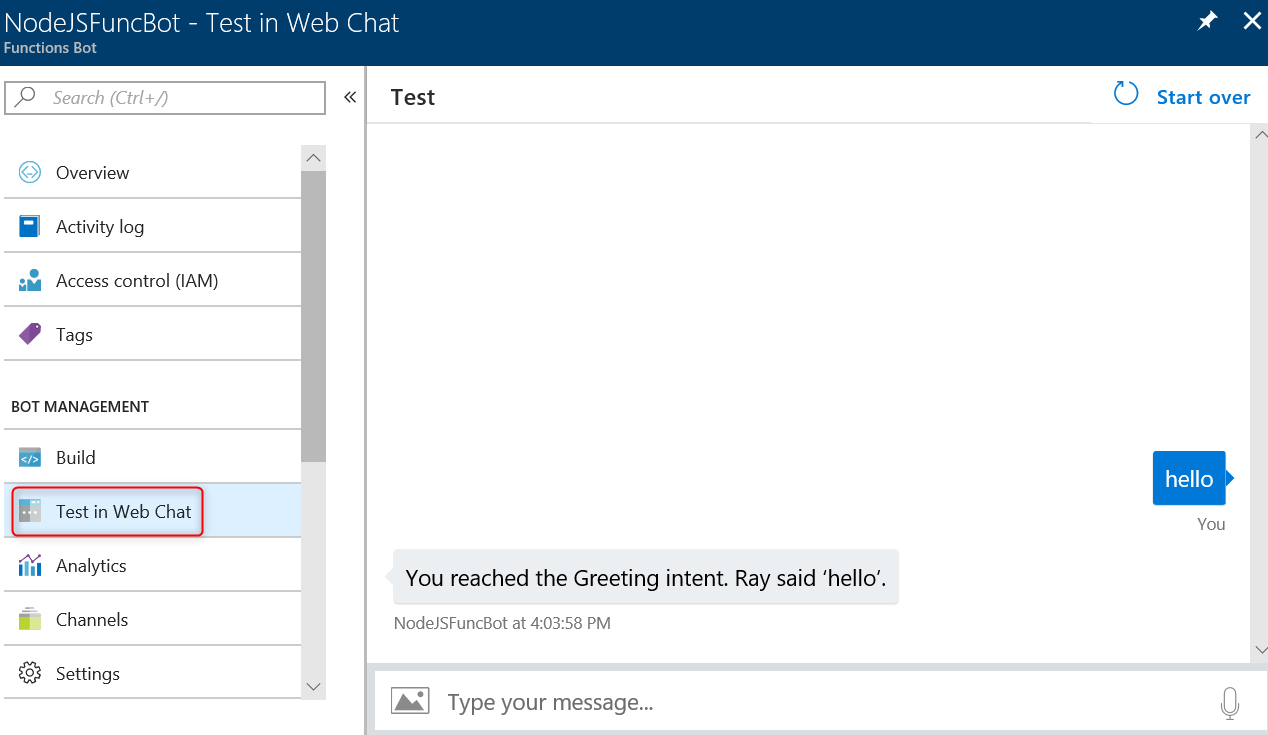1268x735 pixels.
Task: Click the Settings gear icon
Action: (30, 673)
